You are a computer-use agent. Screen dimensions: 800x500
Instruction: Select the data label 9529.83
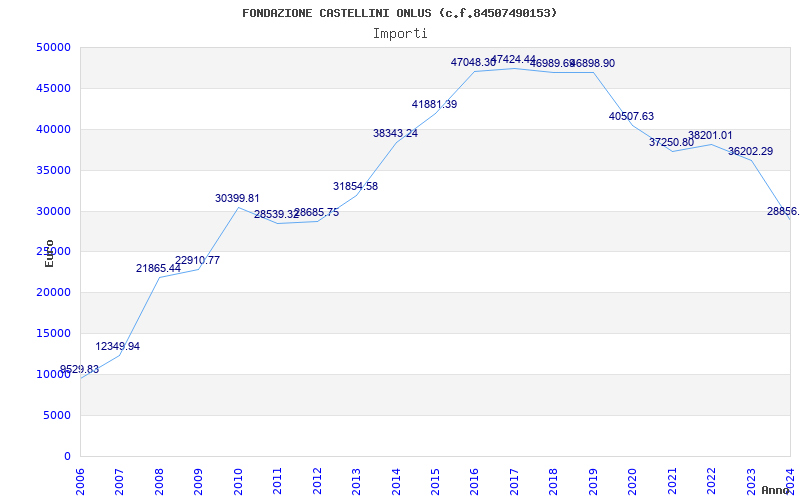point(80,369)
